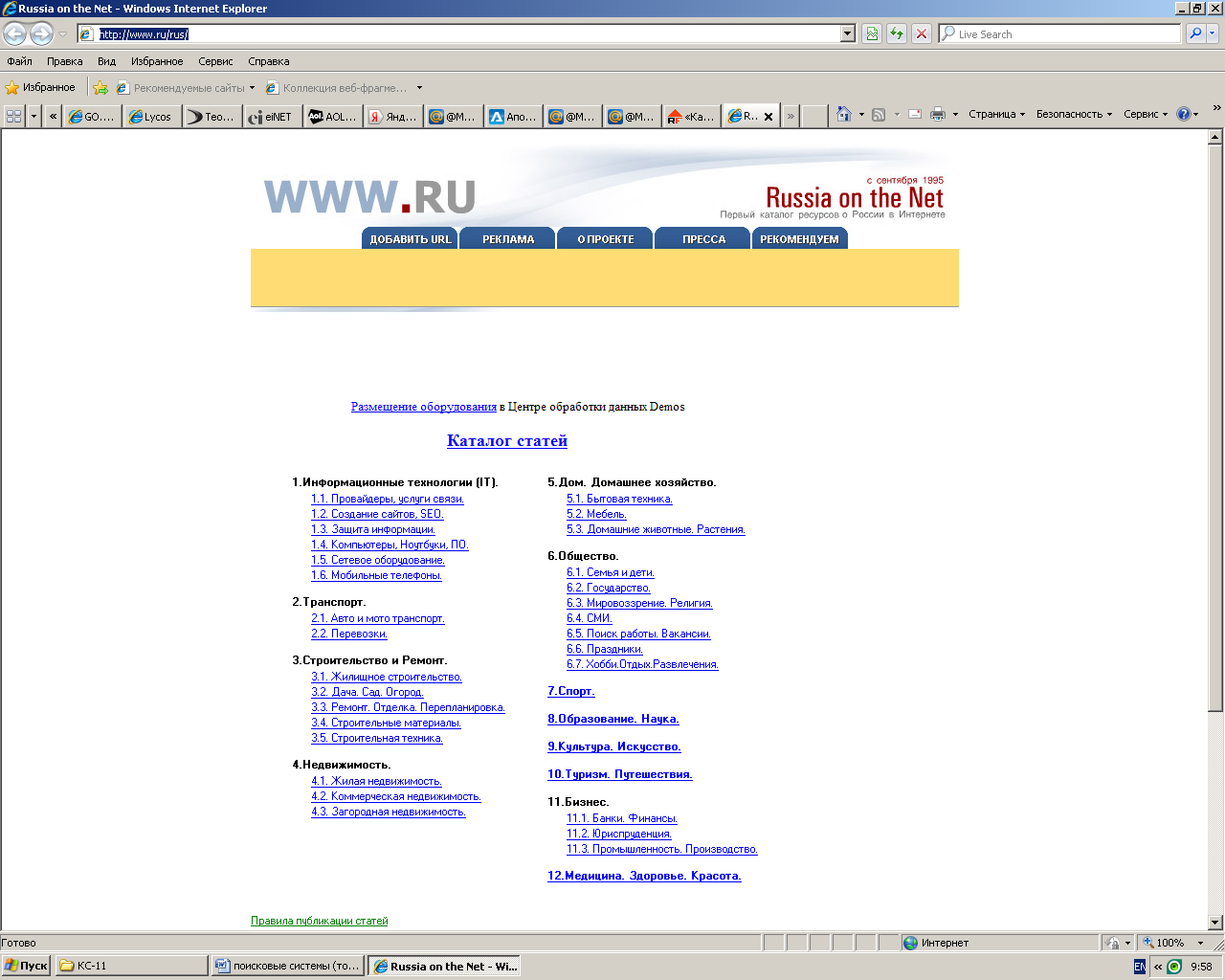
Task: Switch to the AOL tab
Action: point(332,117)
